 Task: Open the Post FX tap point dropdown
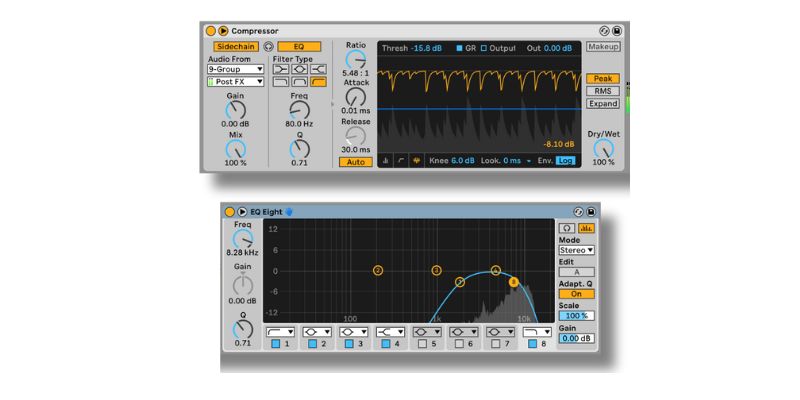click(235, 82)
